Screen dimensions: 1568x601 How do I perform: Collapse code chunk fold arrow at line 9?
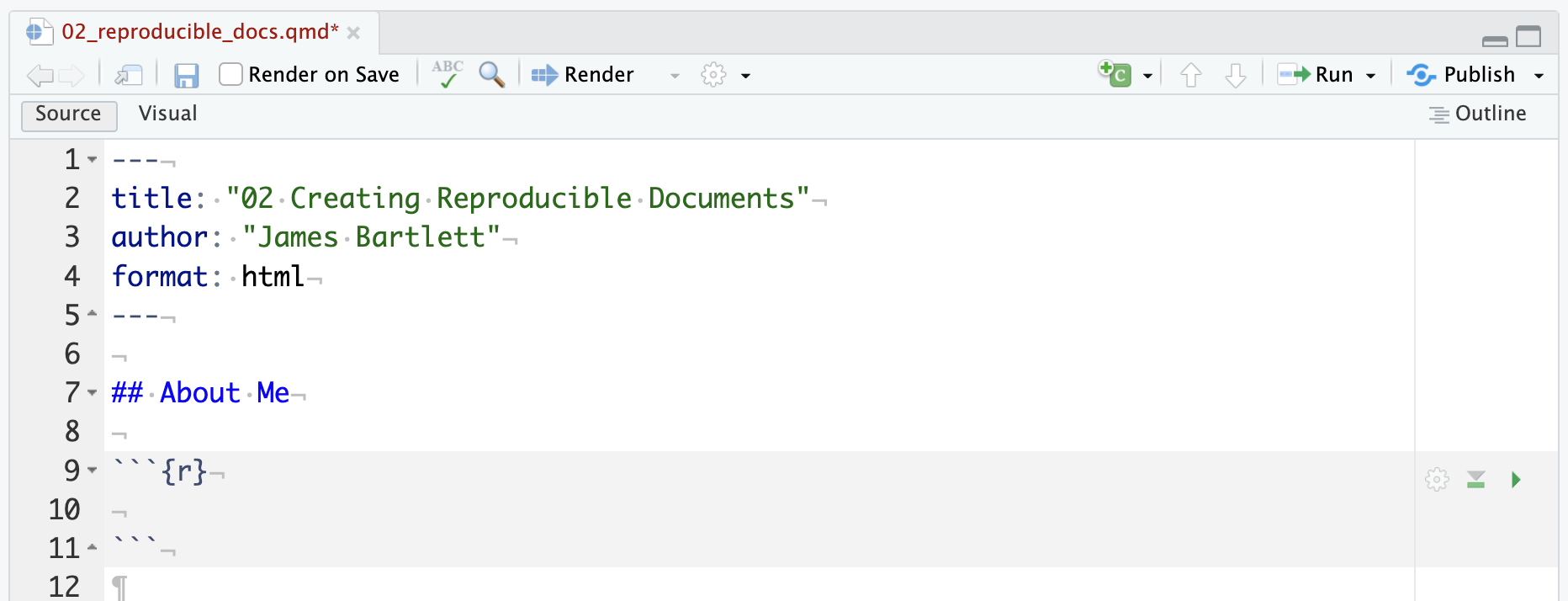coord(93,471)
